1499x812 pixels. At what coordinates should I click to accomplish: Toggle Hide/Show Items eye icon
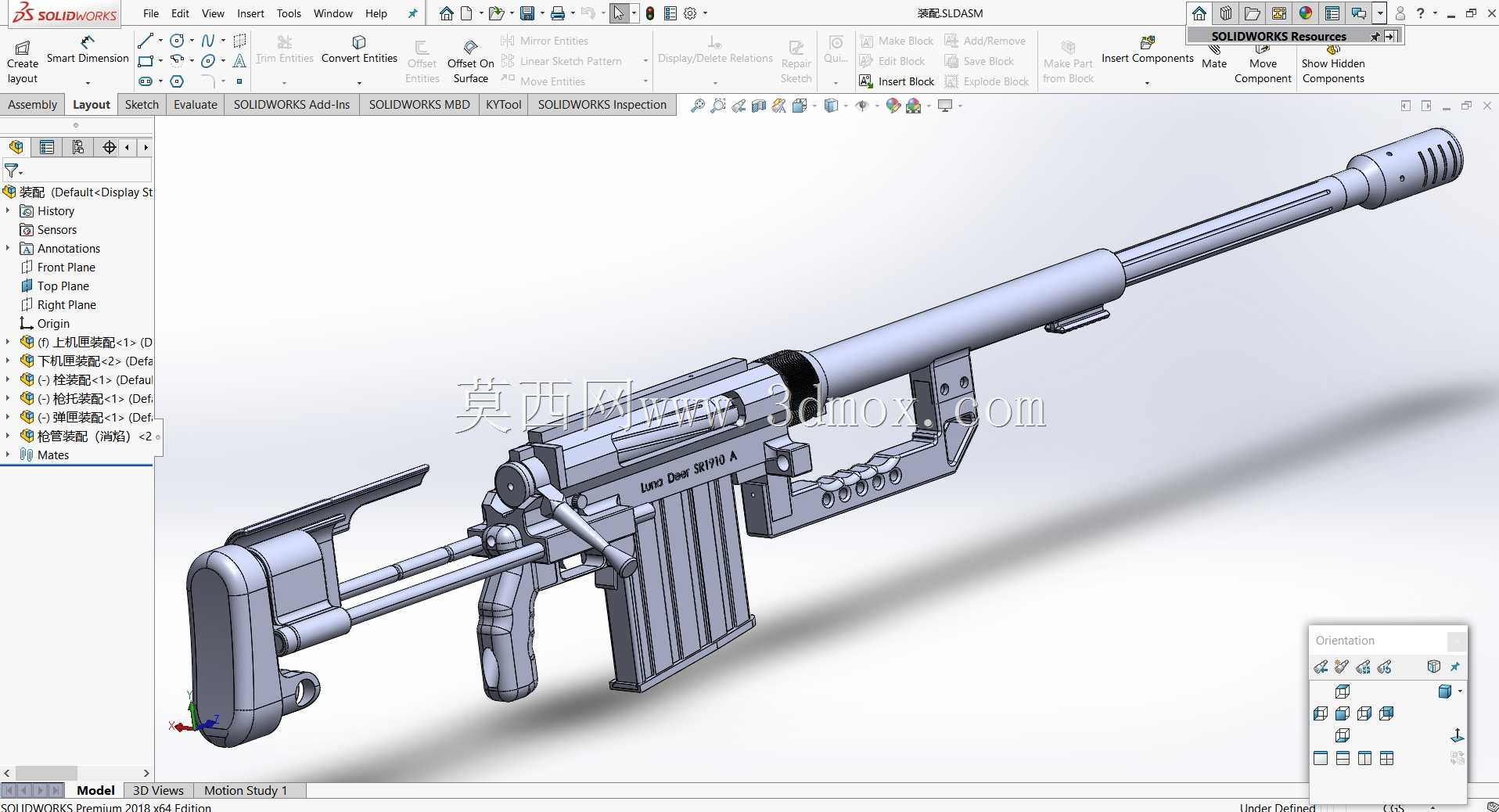(862, 106)
